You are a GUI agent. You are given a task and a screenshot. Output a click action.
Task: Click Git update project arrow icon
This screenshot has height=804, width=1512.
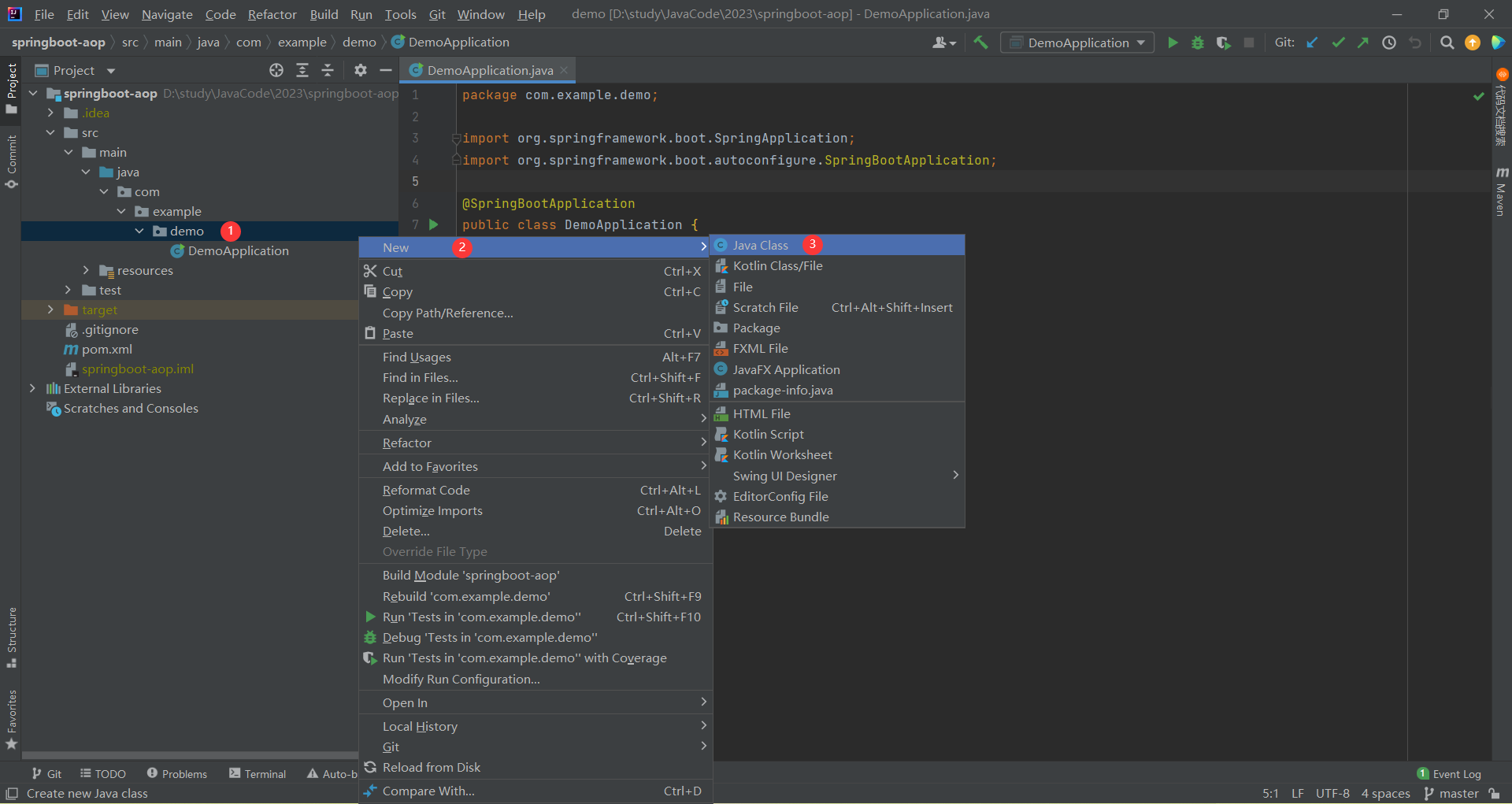[1312, 43]
